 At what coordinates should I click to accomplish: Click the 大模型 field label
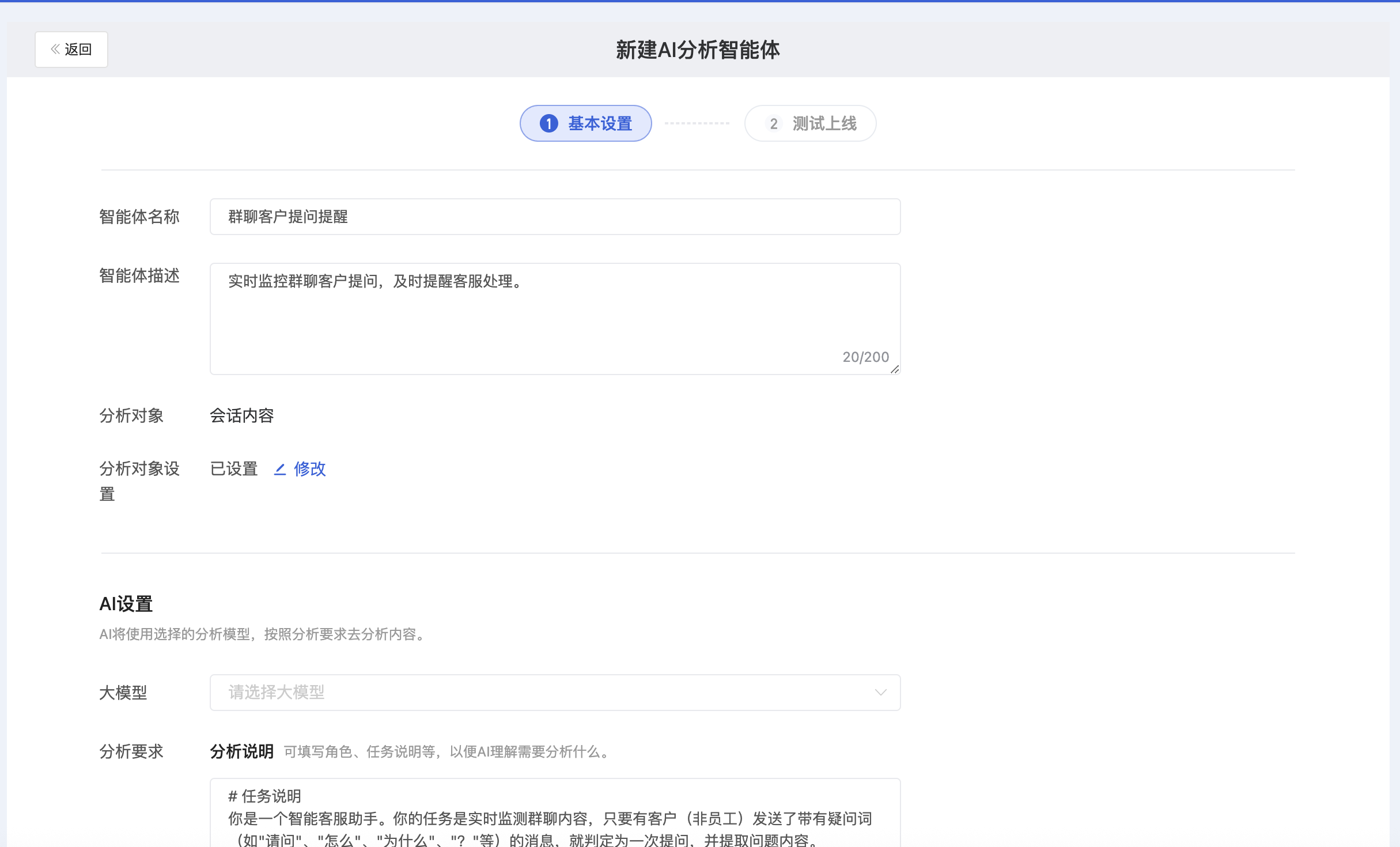click(x=123, y=693)
